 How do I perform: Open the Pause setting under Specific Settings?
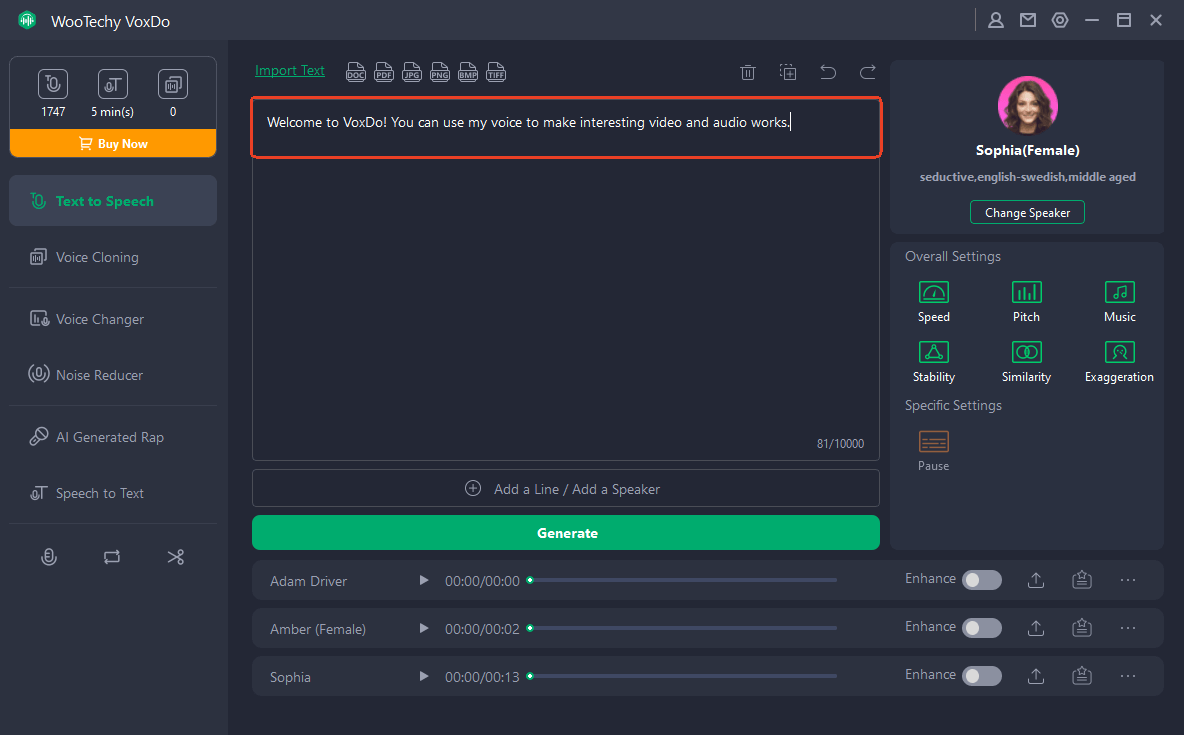(933, 441)
